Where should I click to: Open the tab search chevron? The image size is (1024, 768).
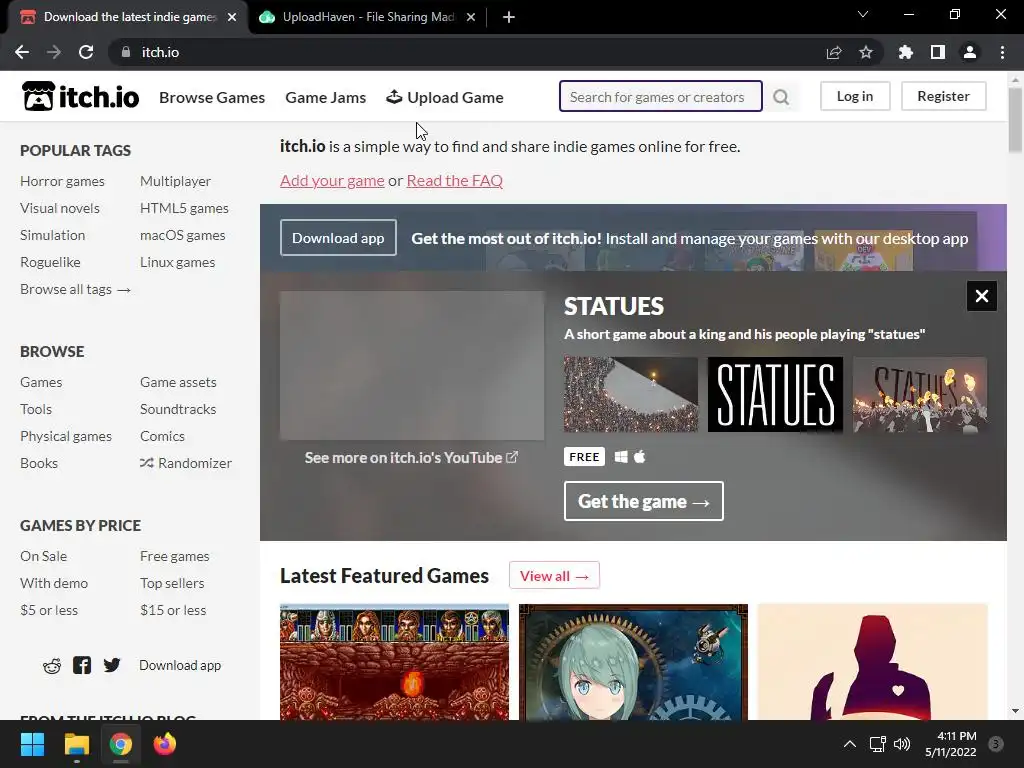[863, 14]
